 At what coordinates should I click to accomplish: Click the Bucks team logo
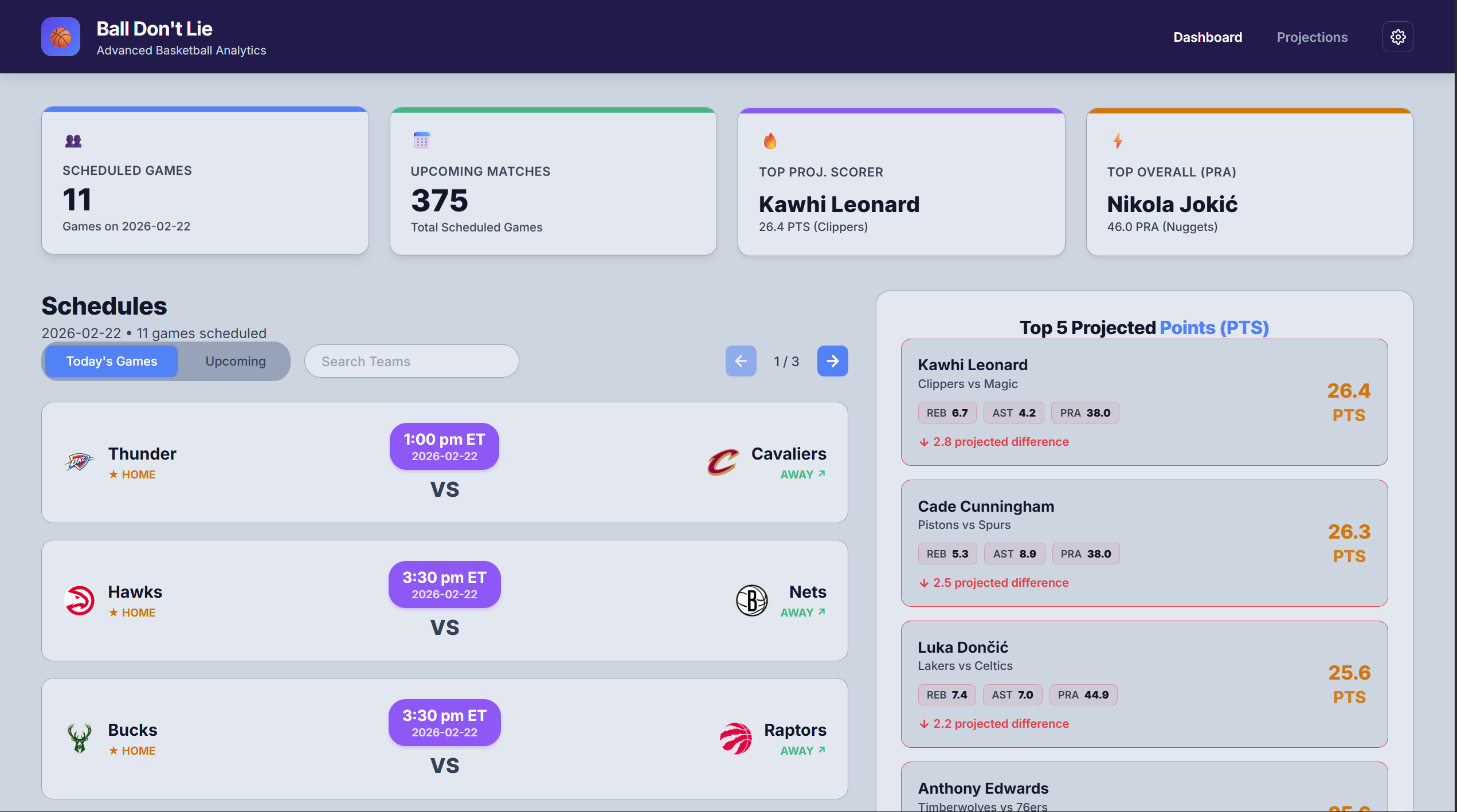pos(79,738)
